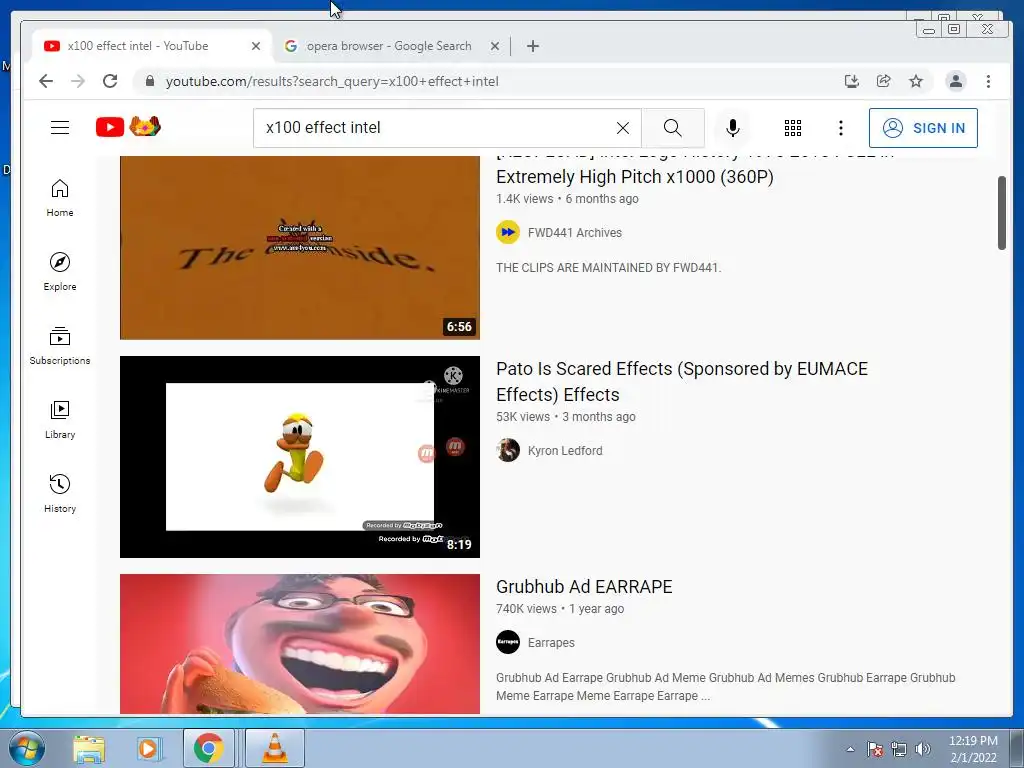Visit Earrapes channel
This screenshot has width=1024, height=768.
click(551, 643)
